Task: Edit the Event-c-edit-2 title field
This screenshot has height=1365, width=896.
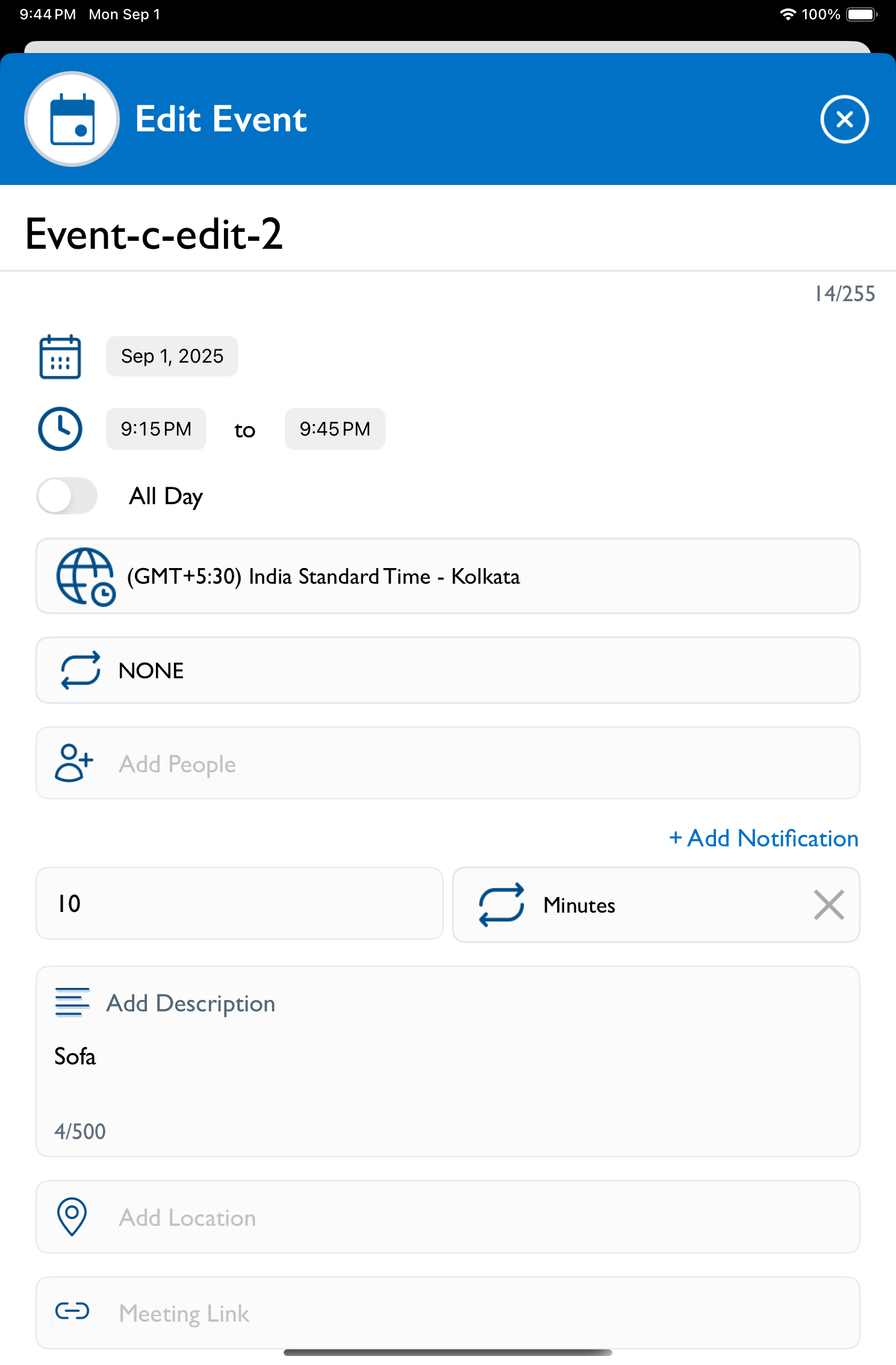Action: click(447, 234)
